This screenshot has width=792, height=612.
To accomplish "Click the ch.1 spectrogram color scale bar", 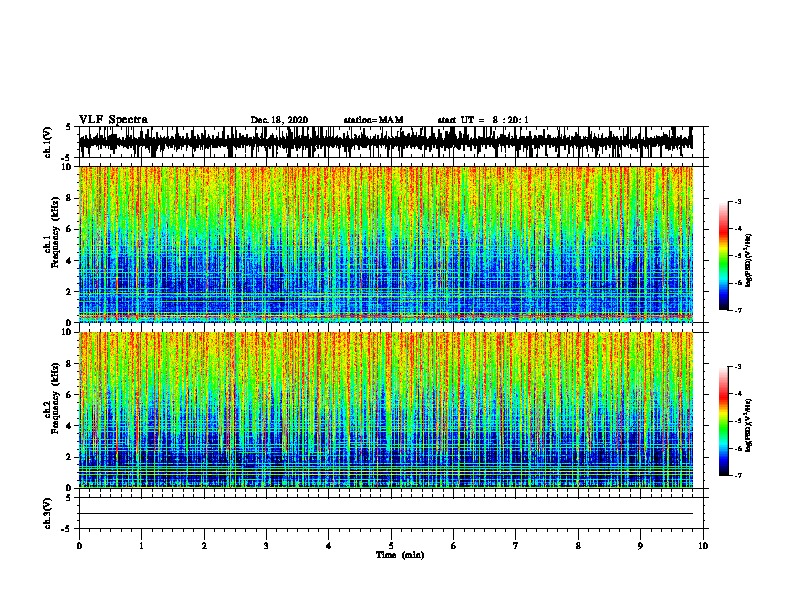I will [724, 256].
